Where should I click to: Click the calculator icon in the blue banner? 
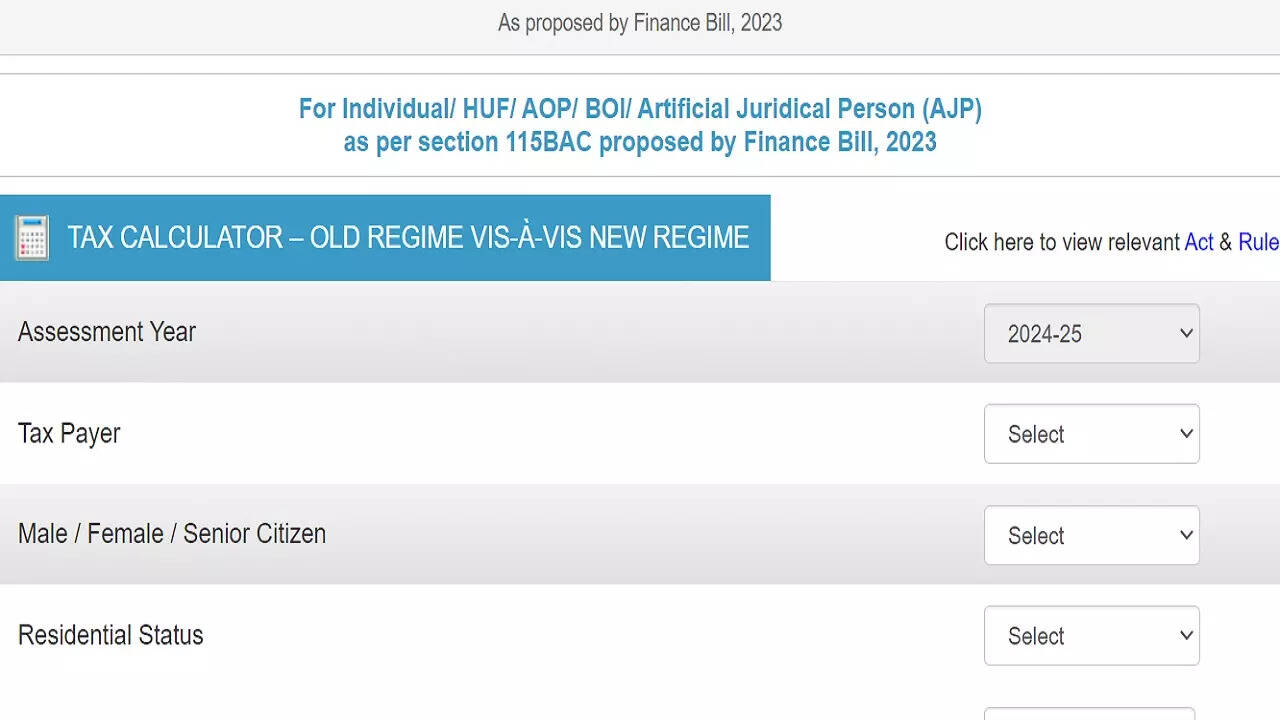pyautogui.click(x=32, y=238)
